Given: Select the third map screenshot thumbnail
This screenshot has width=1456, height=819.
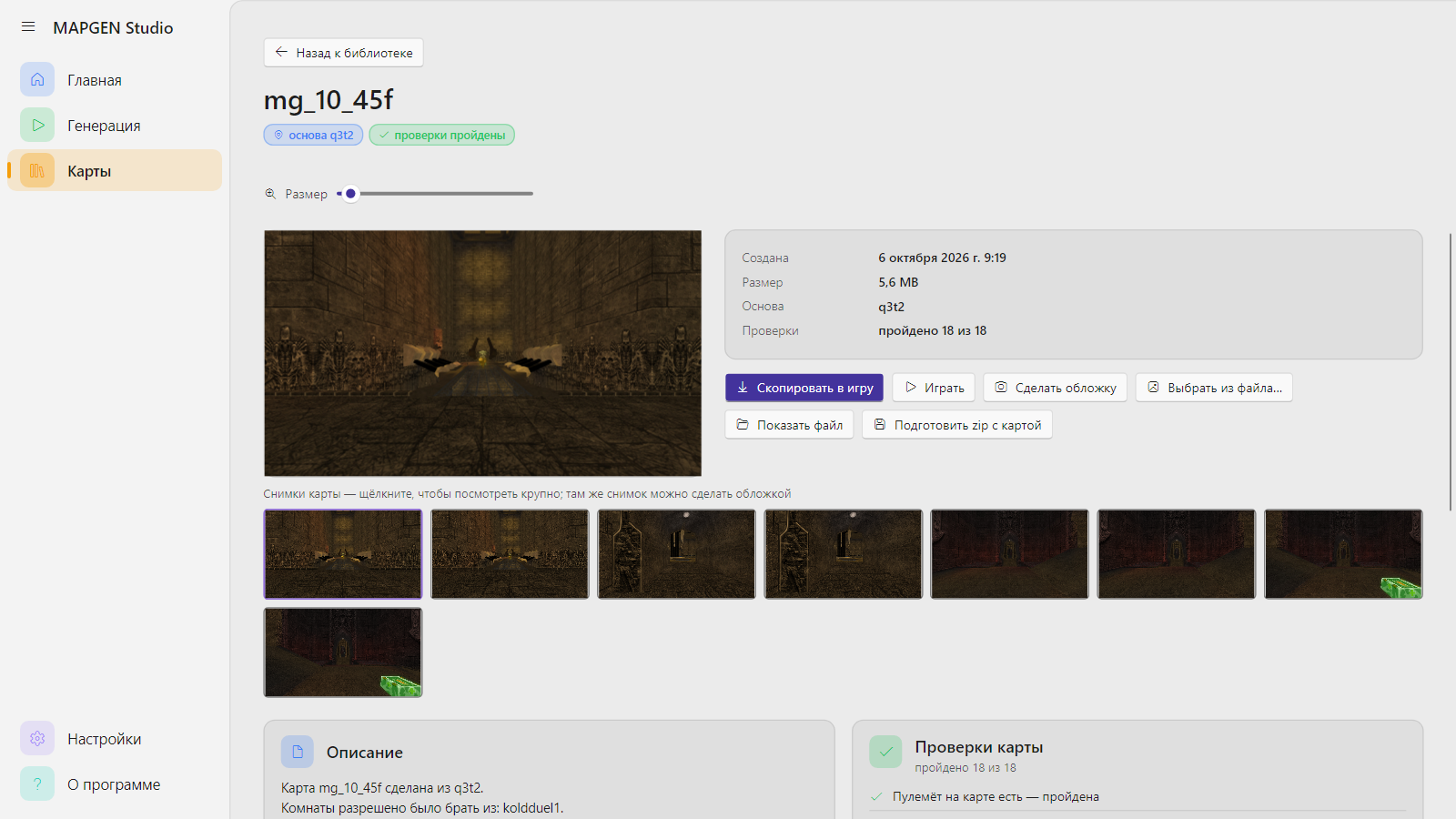Looking at the screenshot, I should [676, 554].
